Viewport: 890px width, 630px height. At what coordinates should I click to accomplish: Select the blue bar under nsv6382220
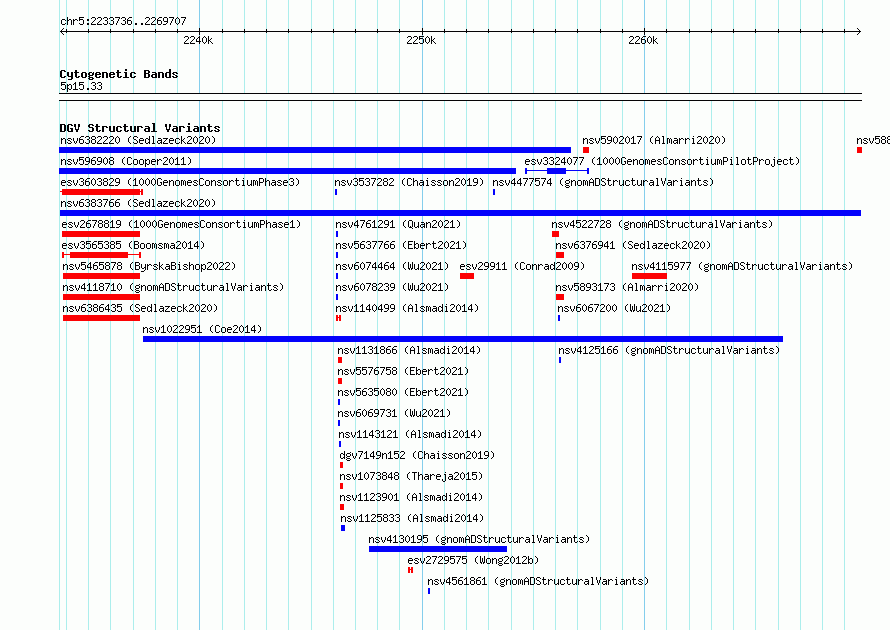pyautogui.click(x=315, y=150)
